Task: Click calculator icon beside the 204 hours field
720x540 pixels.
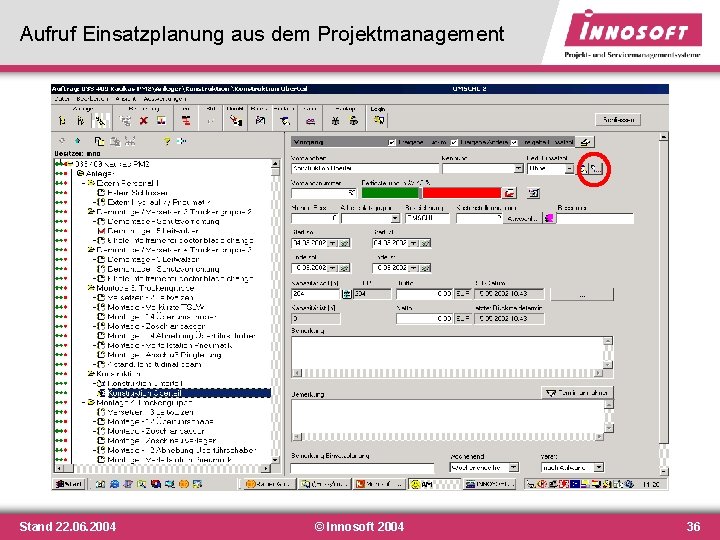Action: pyautogui.click(x=347, y=293)
